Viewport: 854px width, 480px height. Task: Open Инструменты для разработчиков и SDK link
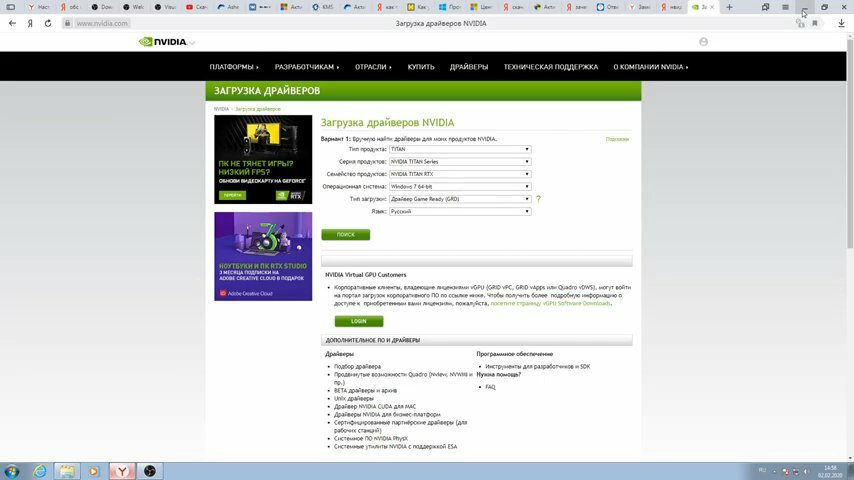(538, 367)
